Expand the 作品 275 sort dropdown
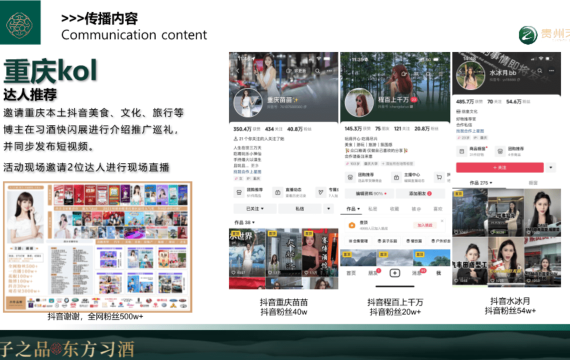This screenshot has height=360, width=570. [481, 183]
